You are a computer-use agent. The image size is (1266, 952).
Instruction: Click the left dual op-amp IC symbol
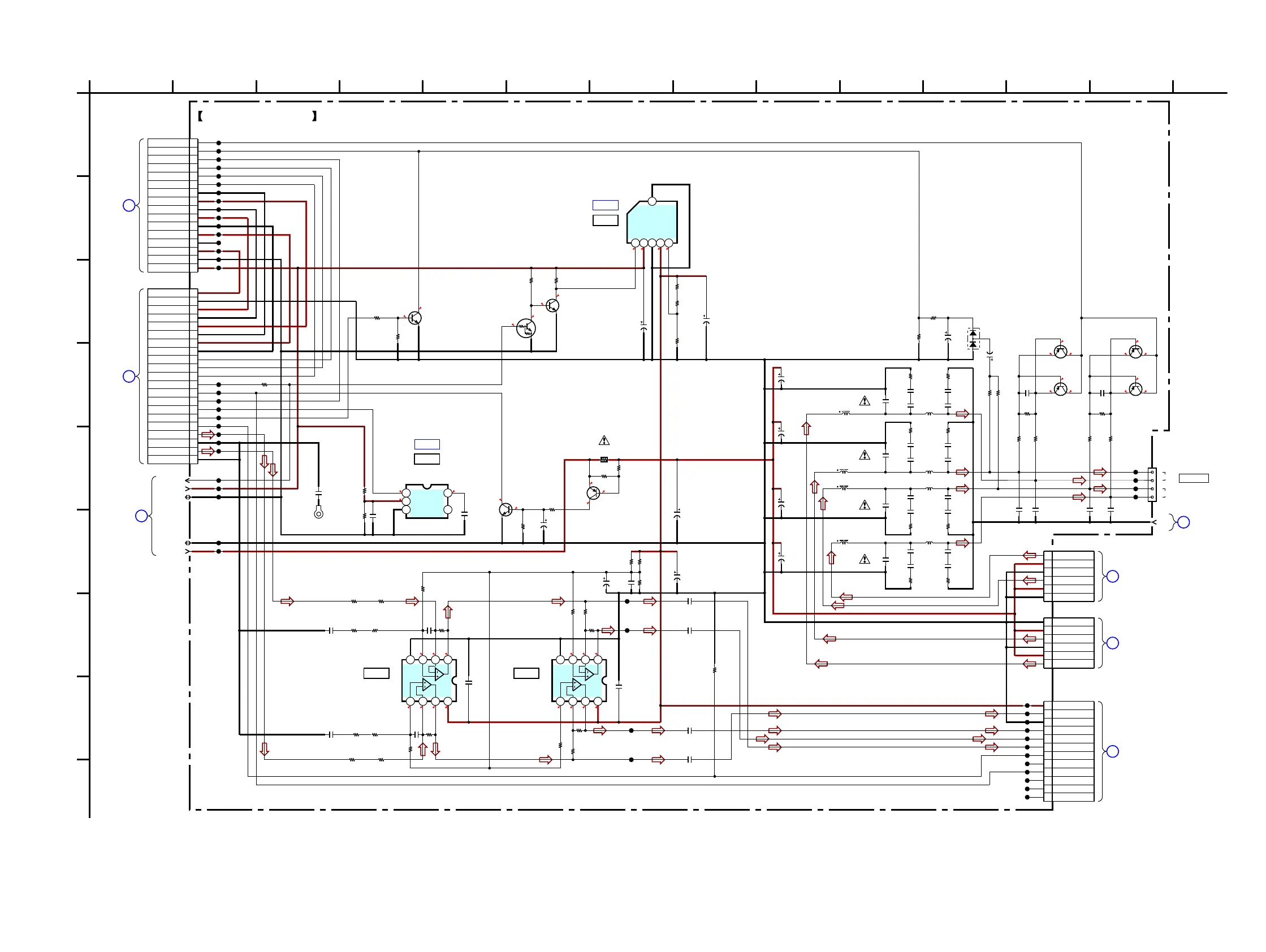coord(429,680)
